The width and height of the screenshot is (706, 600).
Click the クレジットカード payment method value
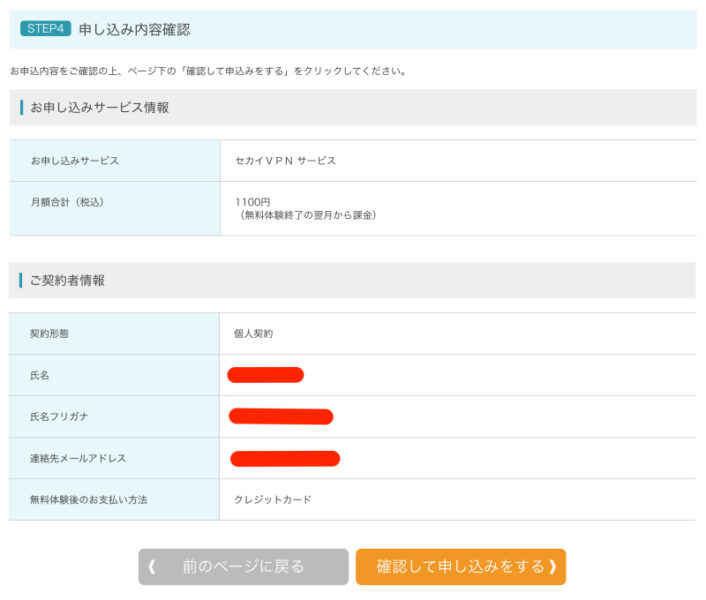coord(272,499)
